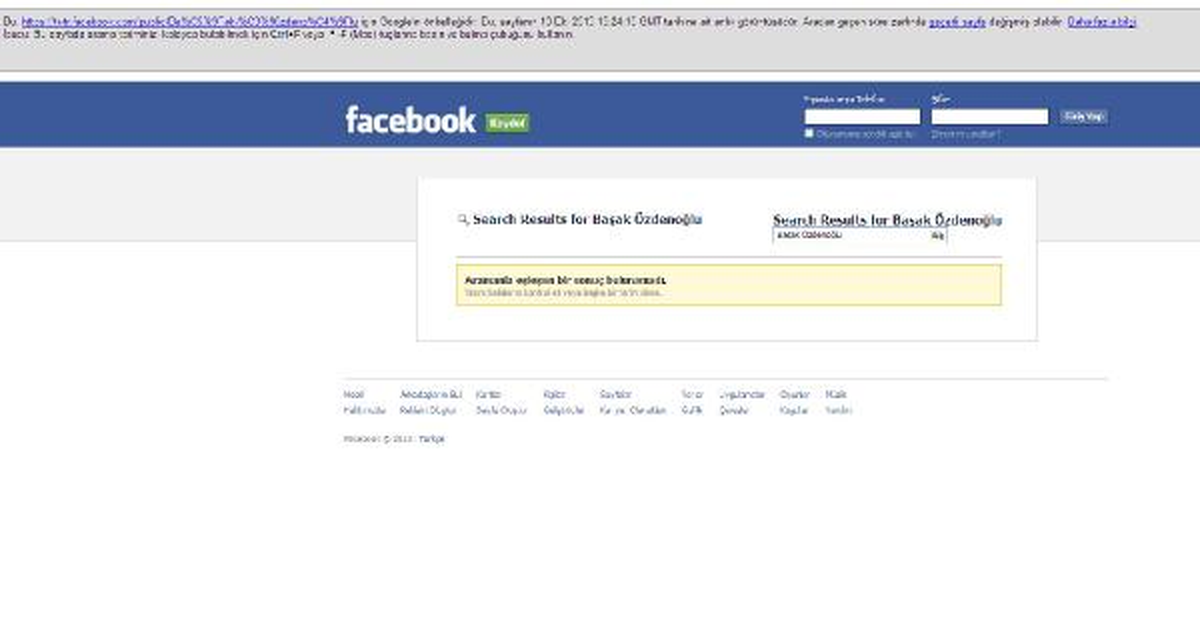Screen dimensions: 1200x634
Task: Open the Yardım help link in footer
Action: (839, 411)
